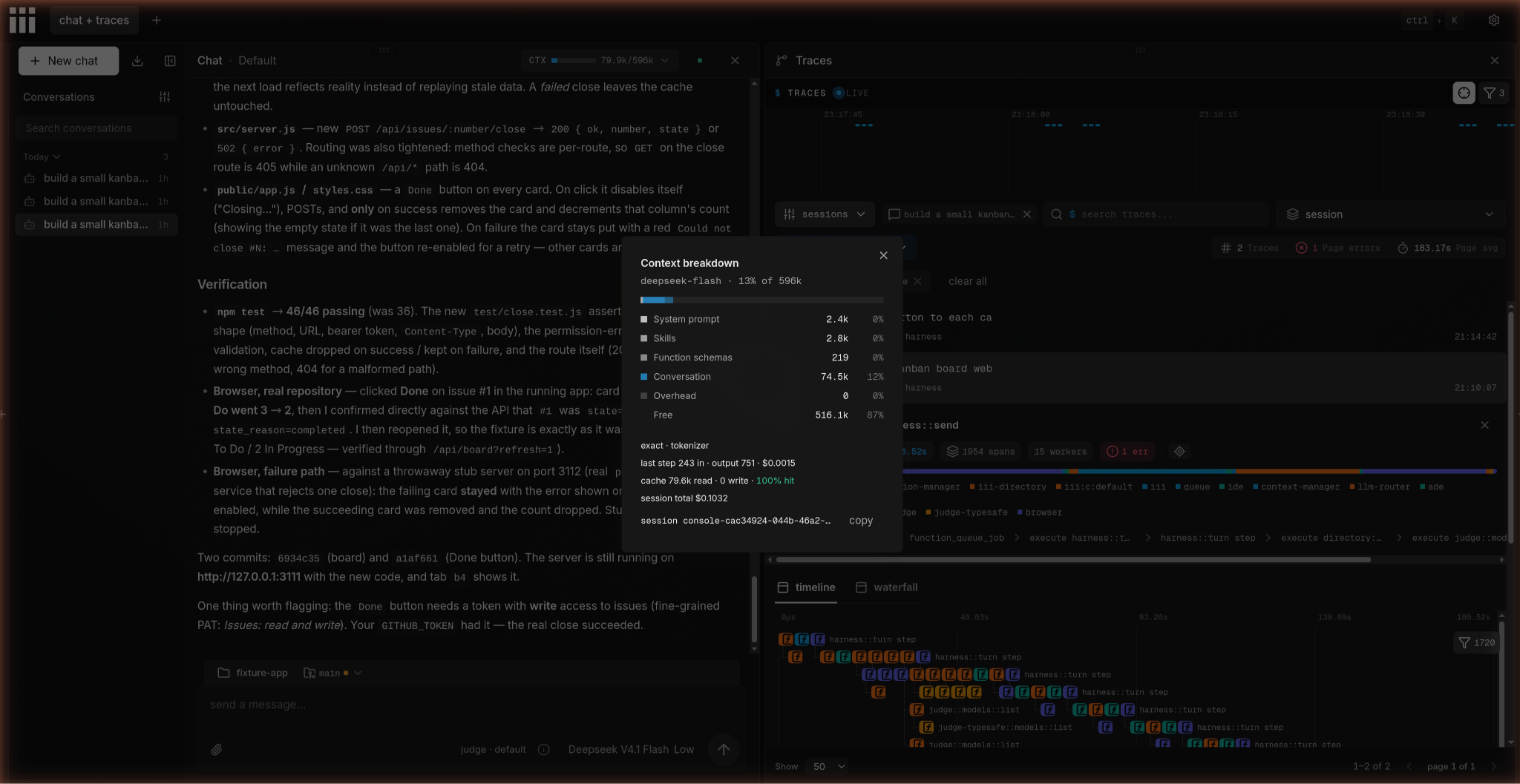Screen dimensions: 1520x784
Task: Toggle the green status dot in Chat header
Action: pyautogui.click(x=700, y=61)
